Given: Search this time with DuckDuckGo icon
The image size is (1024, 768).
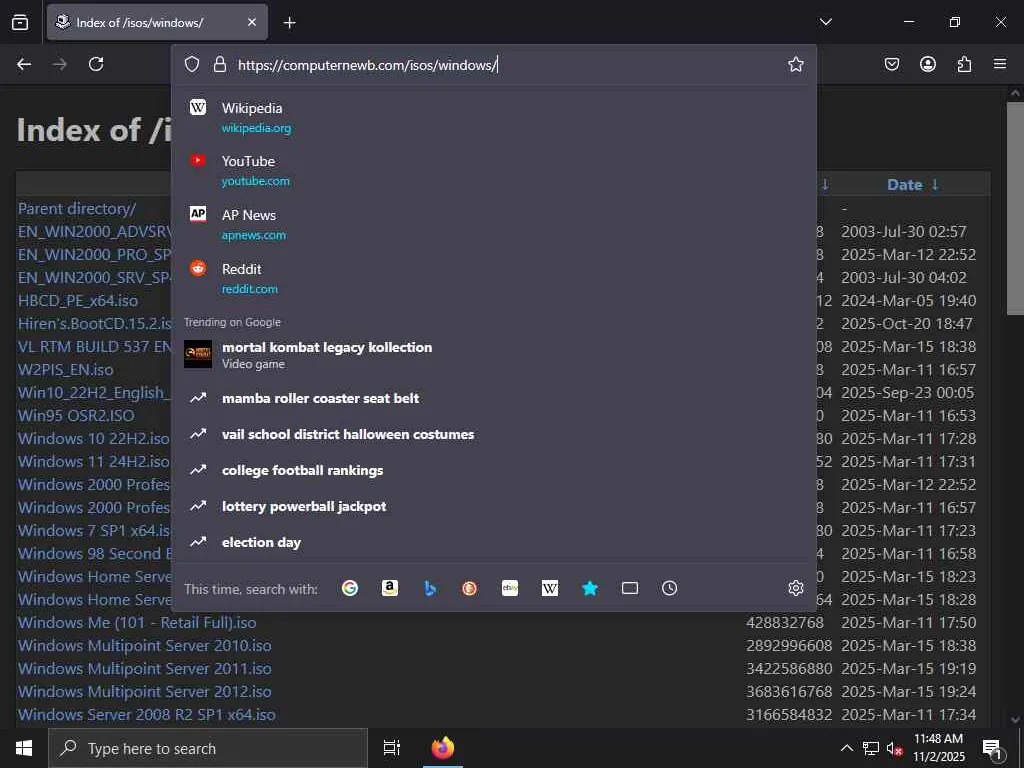Looking at the screenshot, I should 470,588.
